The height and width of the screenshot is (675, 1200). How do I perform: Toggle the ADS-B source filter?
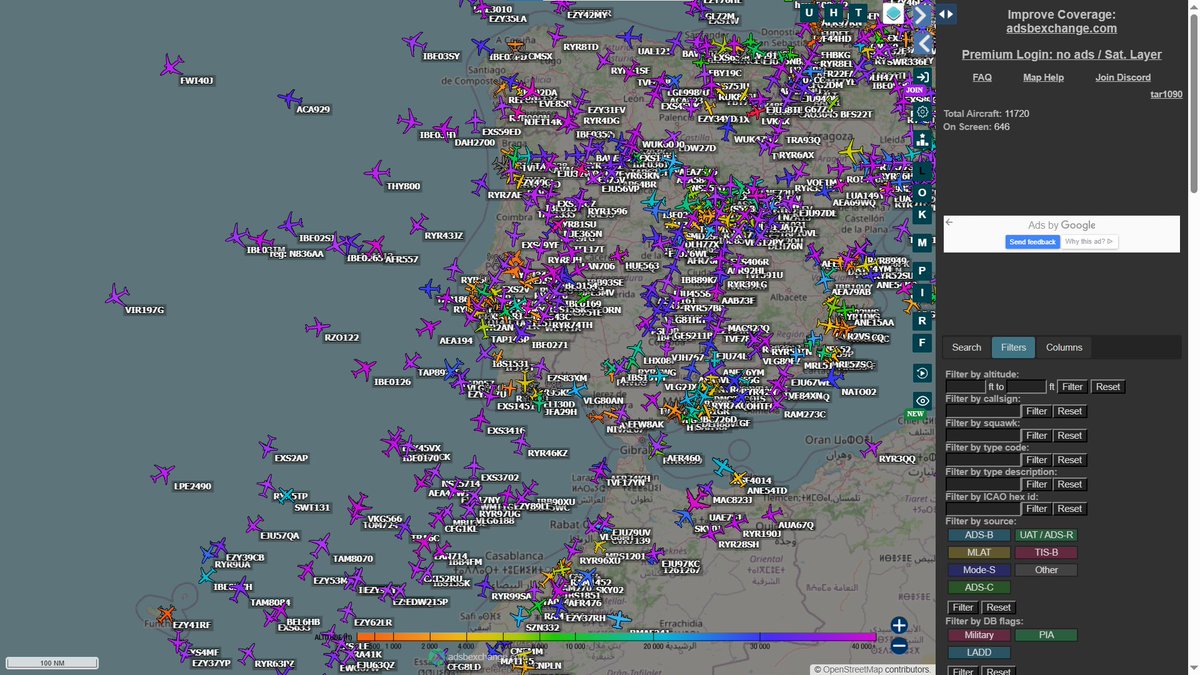978,535
